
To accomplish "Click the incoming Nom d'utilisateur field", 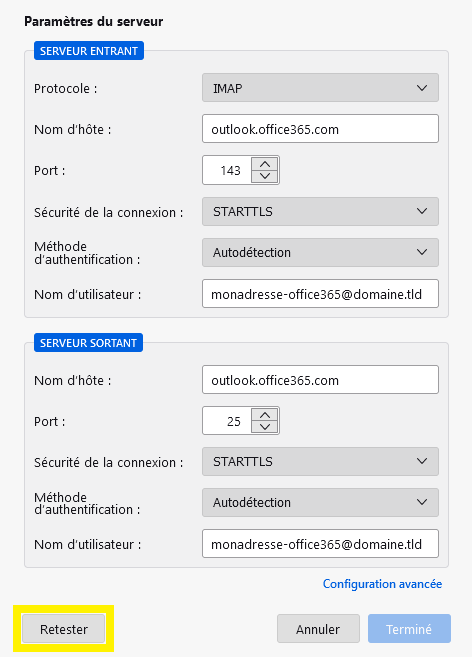I will click(x=320, y=294).
